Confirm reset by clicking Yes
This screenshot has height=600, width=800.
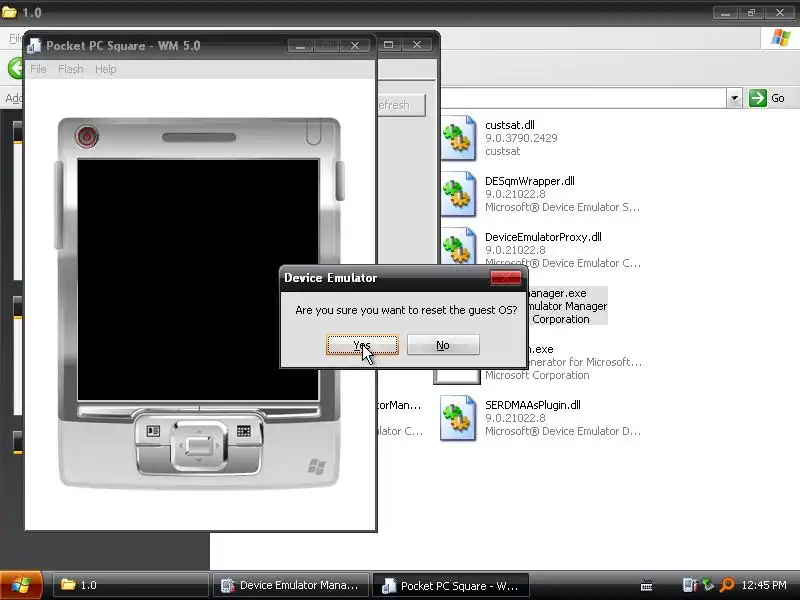point(362,345)
